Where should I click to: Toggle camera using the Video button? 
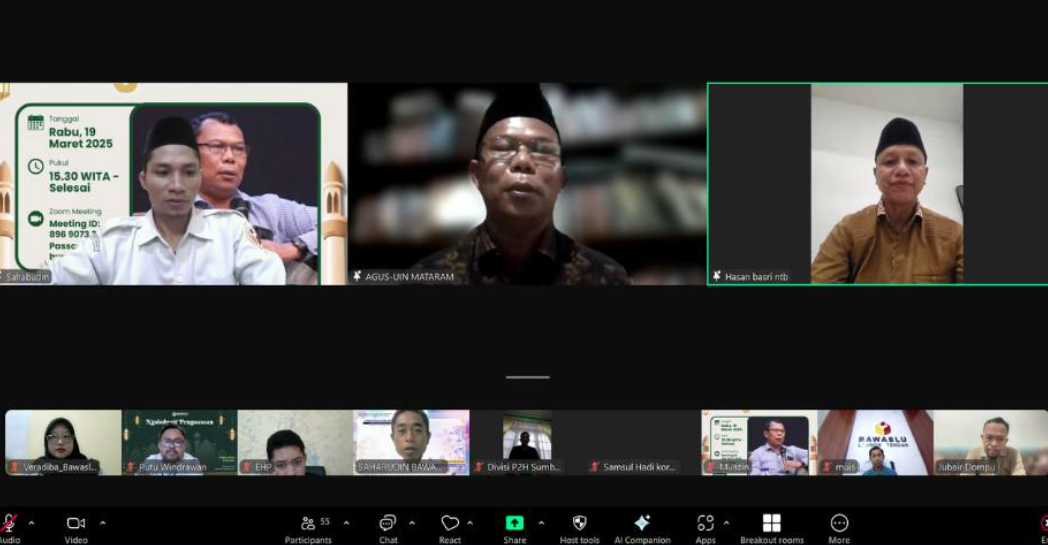76,523
